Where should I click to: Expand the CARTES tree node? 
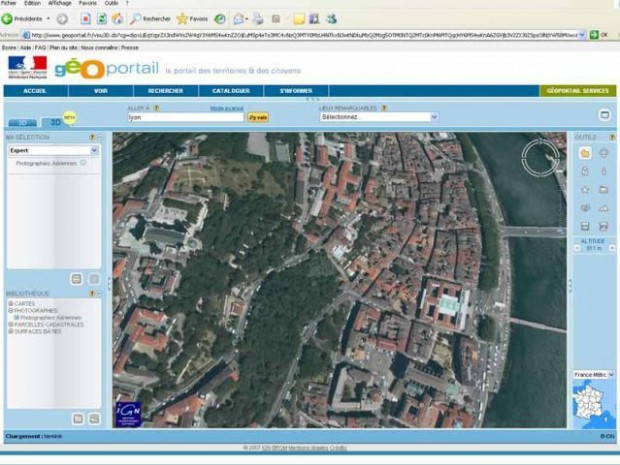click(11, 304)
